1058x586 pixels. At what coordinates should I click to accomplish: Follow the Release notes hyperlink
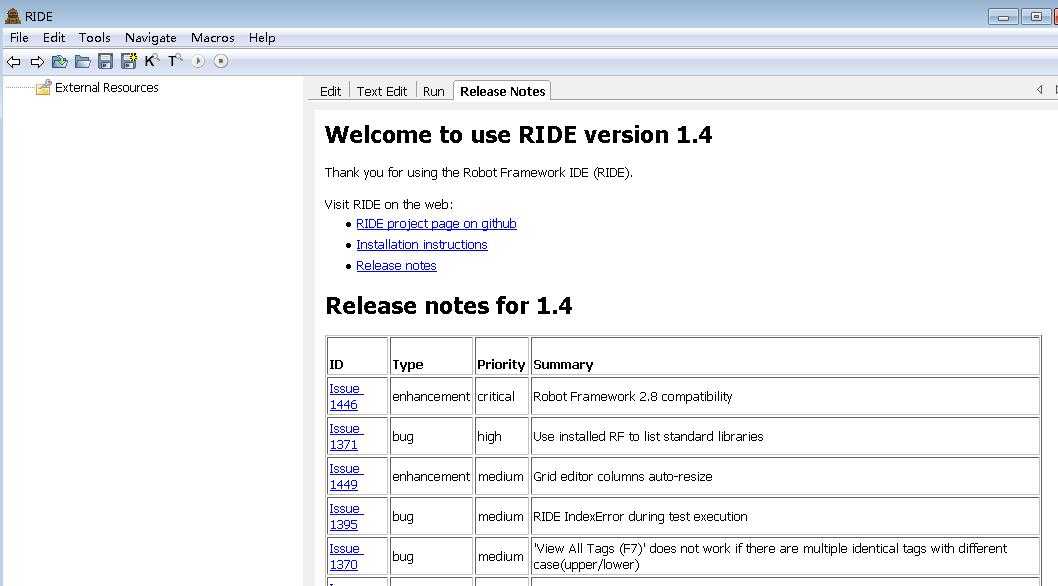tap(396, 265)
